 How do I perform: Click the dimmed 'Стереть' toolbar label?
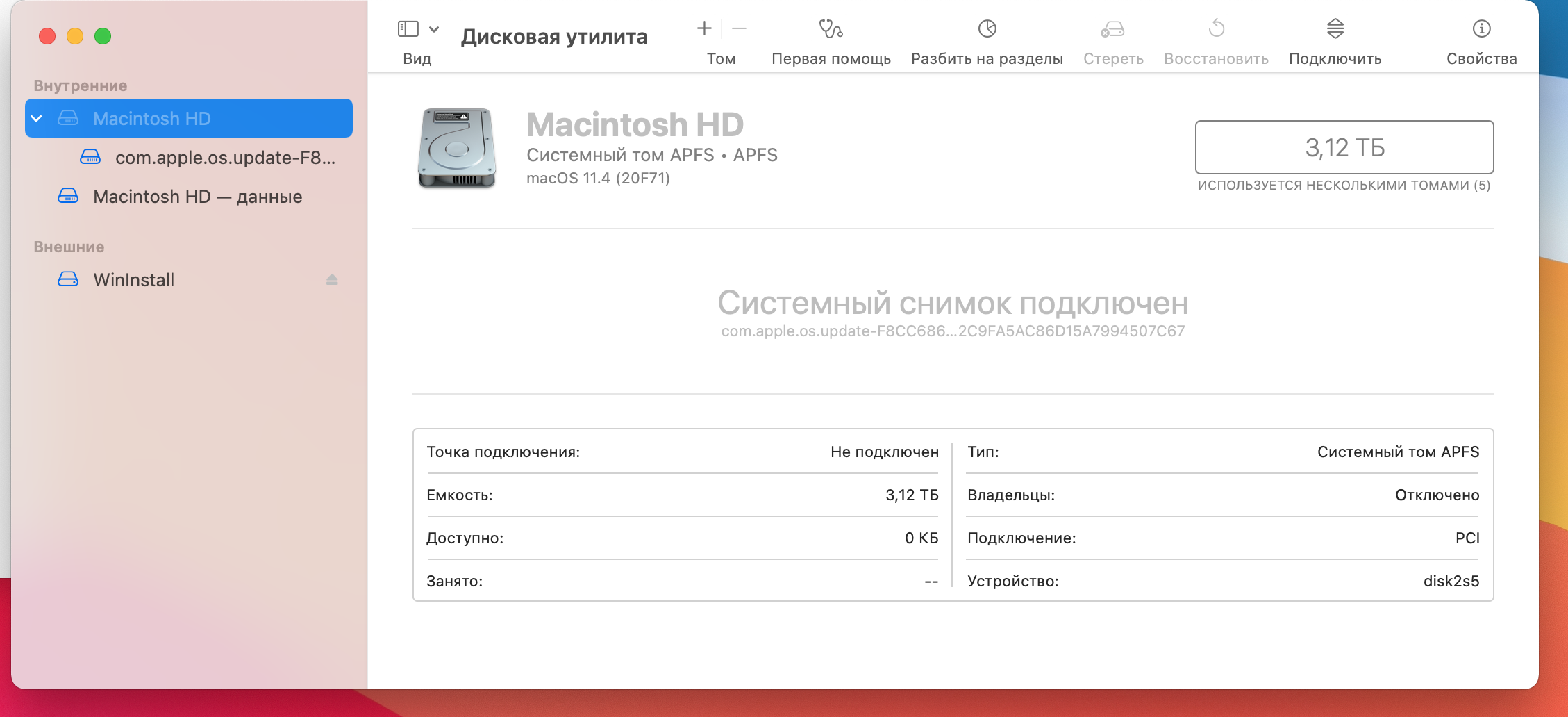tap(1113, 59)
